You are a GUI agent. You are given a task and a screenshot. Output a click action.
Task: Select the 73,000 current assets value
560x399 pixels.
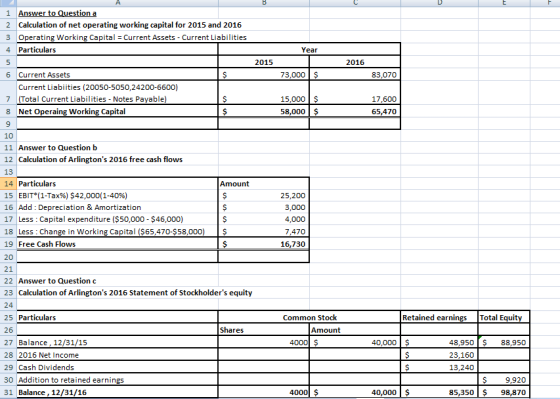[x=264, y=75]
